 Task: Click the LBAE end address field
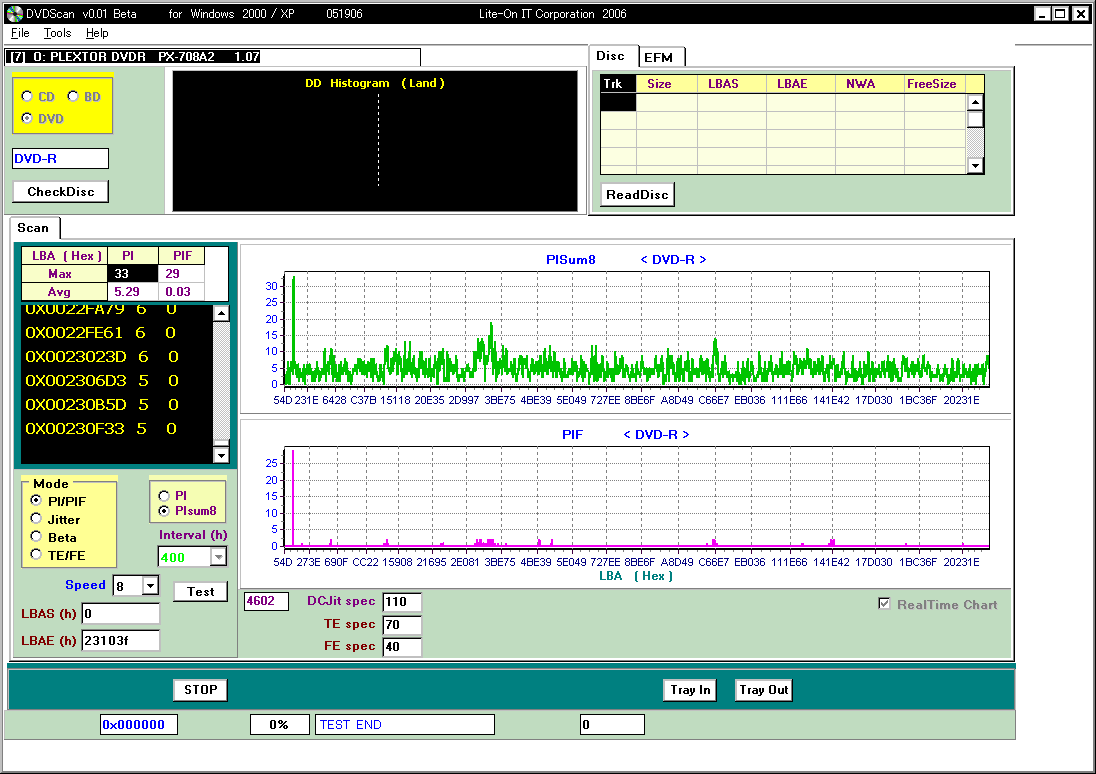tap(120, 641)
